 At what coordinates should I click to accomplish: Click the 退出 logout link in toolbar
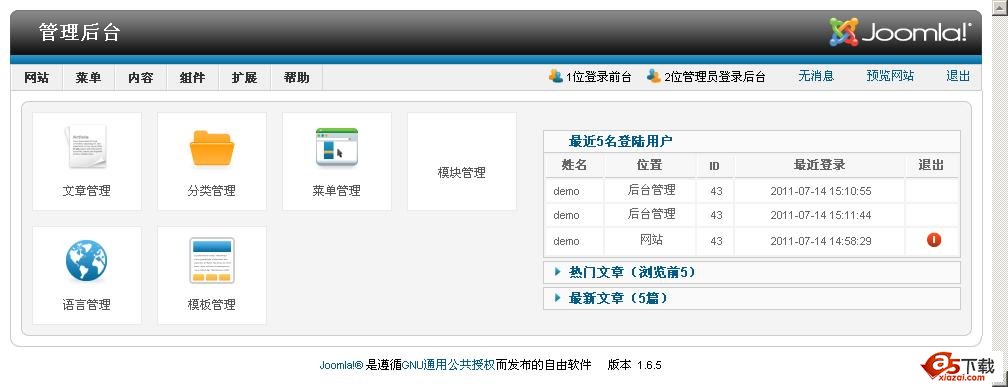[x=958, y=76]
